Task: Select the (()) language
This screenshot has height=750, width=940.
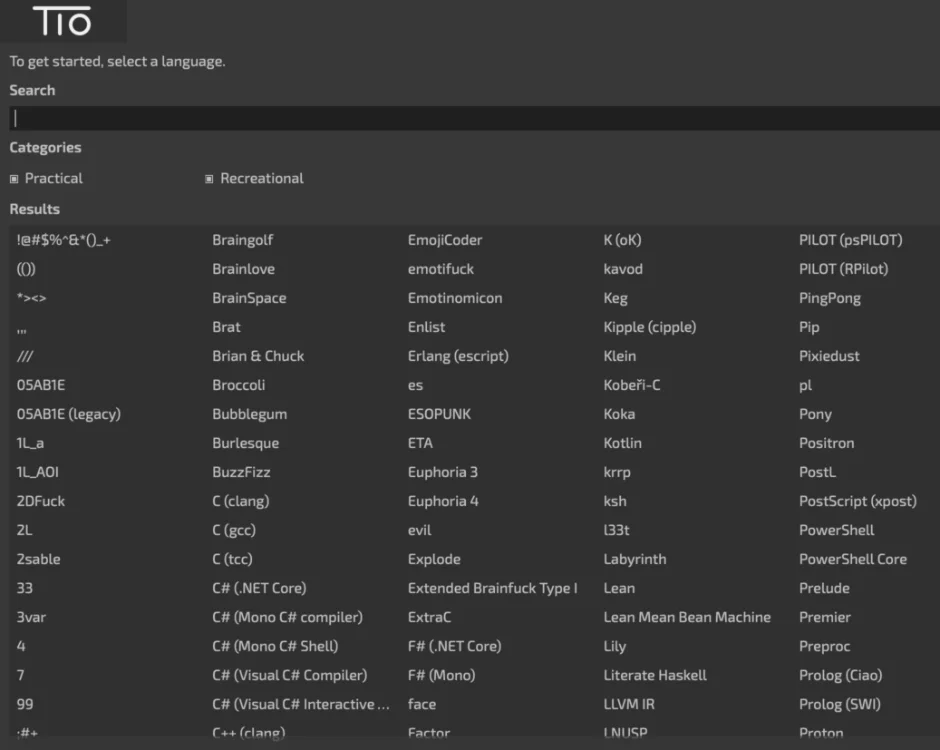Action: pyautogui.click(x=26, y=269)
